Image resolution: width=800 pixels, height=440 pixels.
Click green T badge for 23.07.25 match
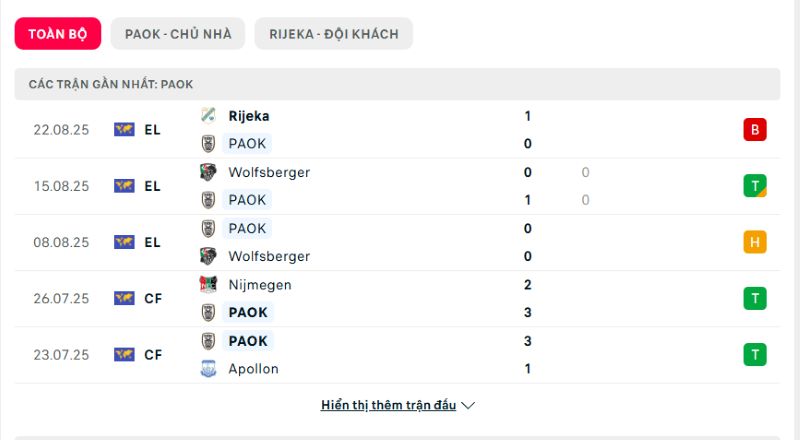pyautogui.click(x=755, y=354)
